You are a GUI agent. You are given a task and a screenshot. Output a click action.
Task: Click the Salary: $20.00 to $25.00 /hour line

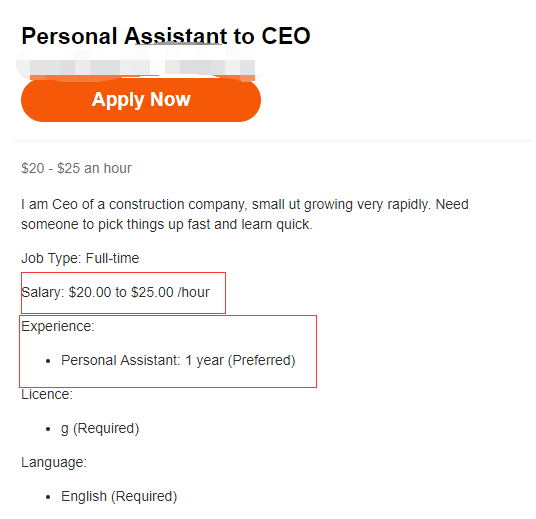(115, 292)
